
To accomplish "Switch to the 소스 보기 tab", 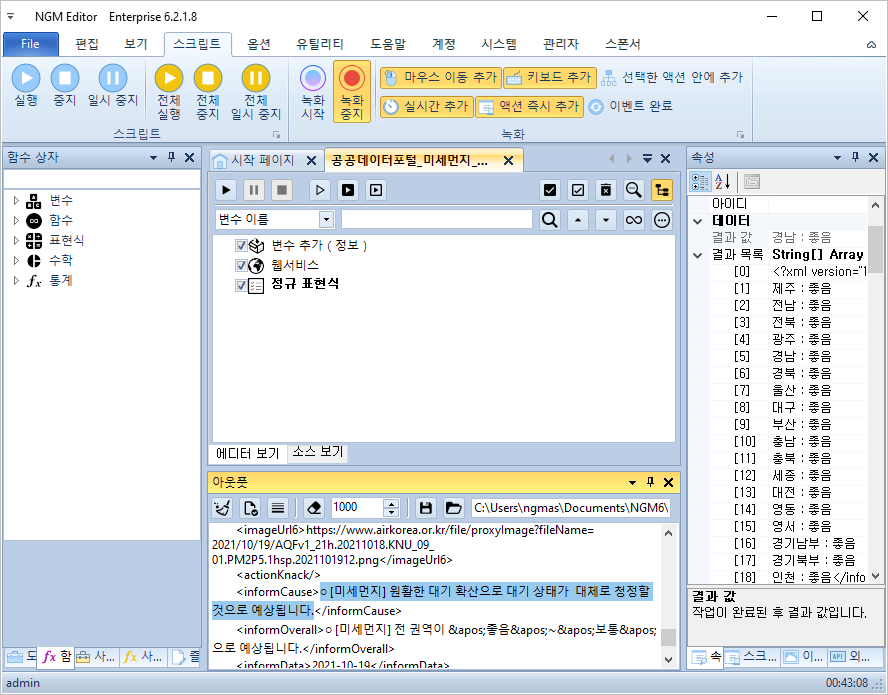I will [318, 451].
